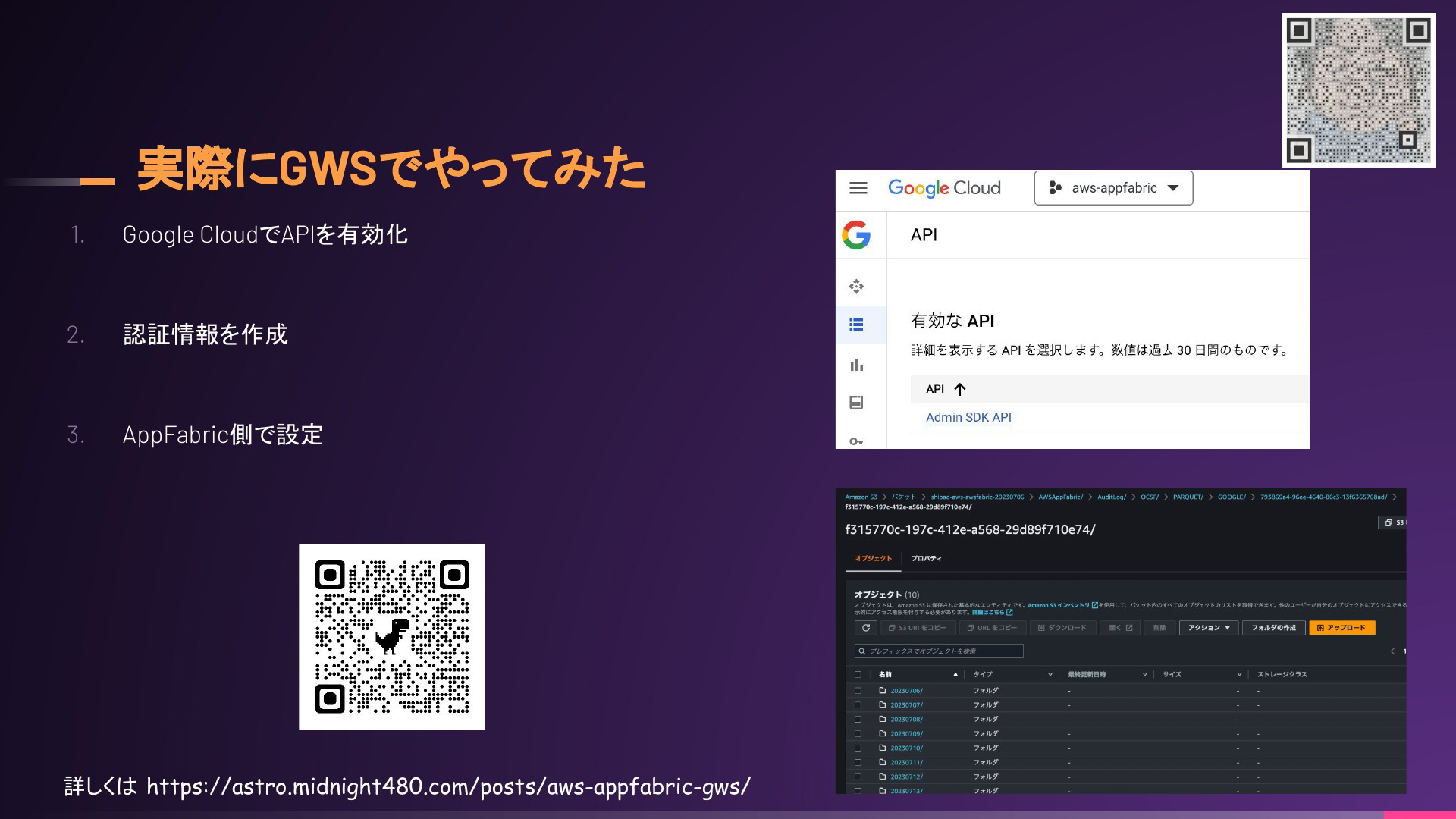
Task: Click folder icon beside 20230706/
Action: 883,691
